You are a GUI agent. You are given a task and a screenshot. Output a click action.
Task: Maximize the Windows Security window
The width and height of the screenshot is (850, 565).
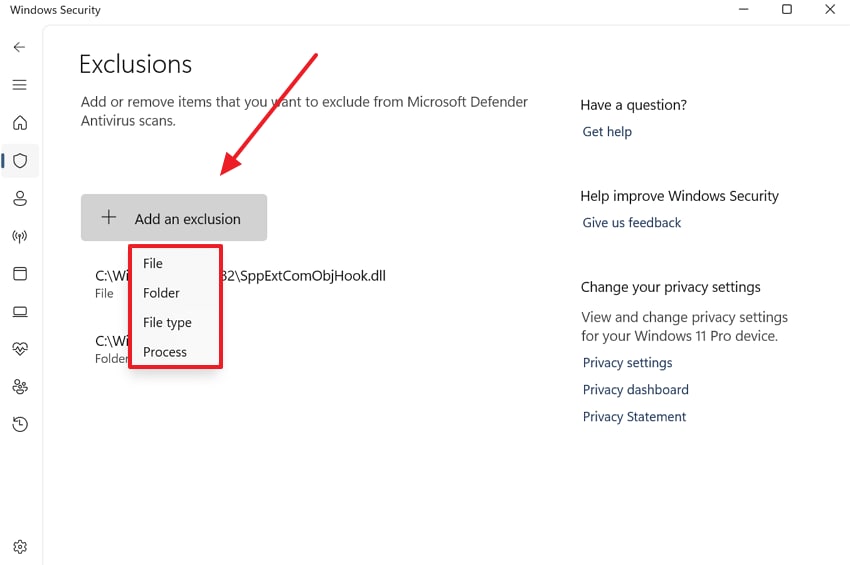pyautogui.click(x=787, y=9)
